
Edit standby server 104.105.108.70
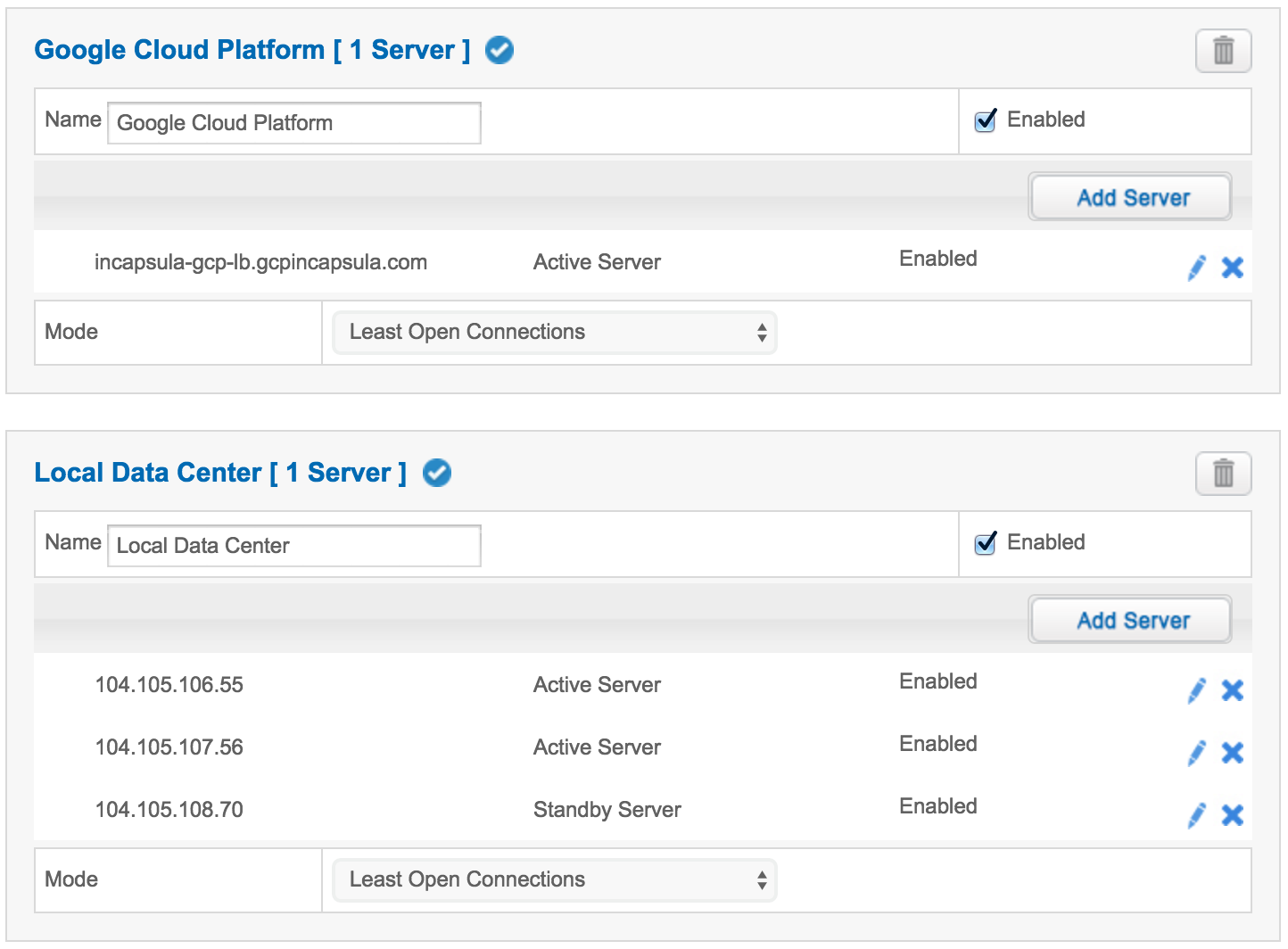(1196, 815)
